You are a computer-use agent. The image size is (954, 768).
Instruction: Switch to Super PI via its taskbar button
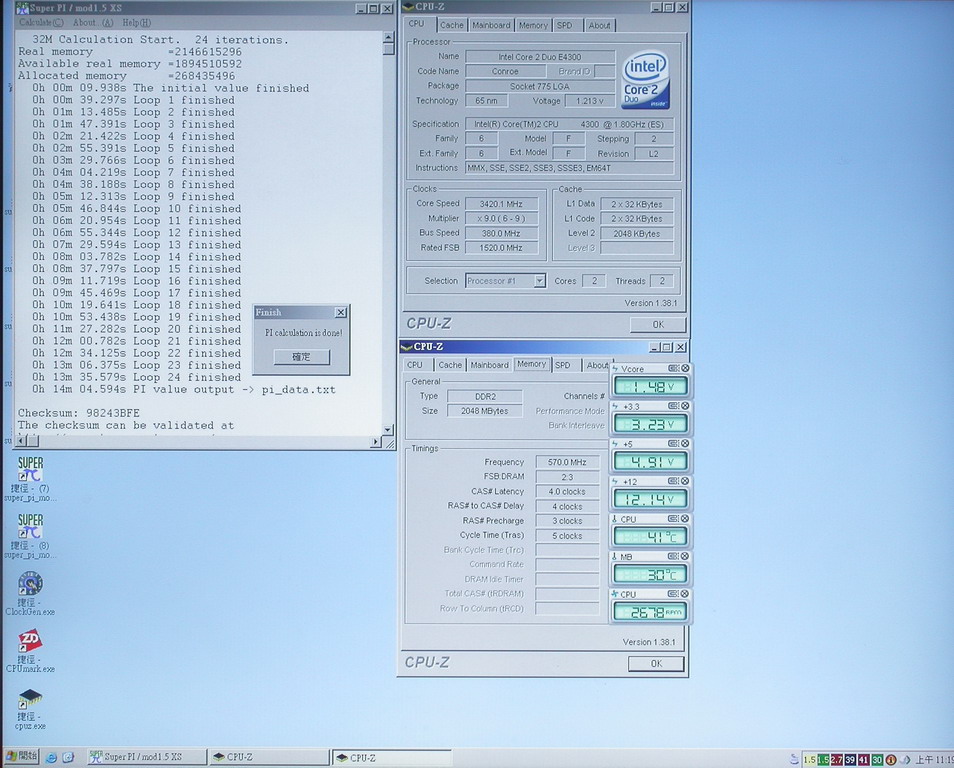[146, 757]
